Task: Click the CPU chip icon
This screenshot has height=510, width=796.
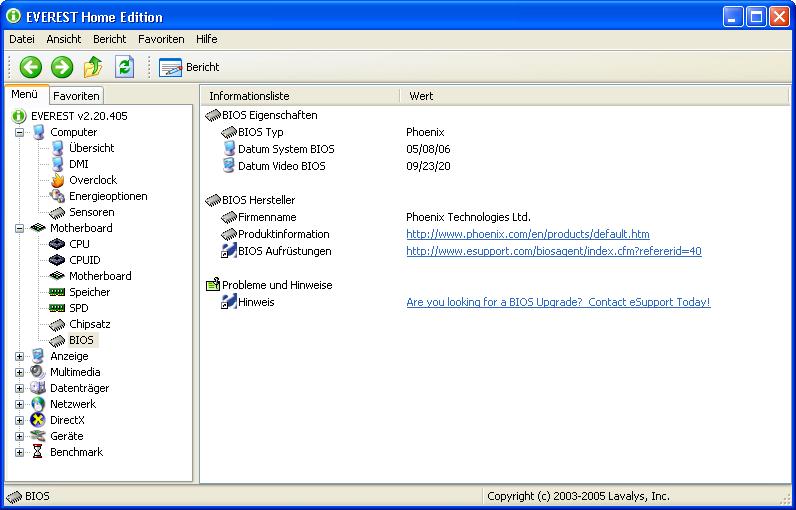Action: (x=57, y=244)
